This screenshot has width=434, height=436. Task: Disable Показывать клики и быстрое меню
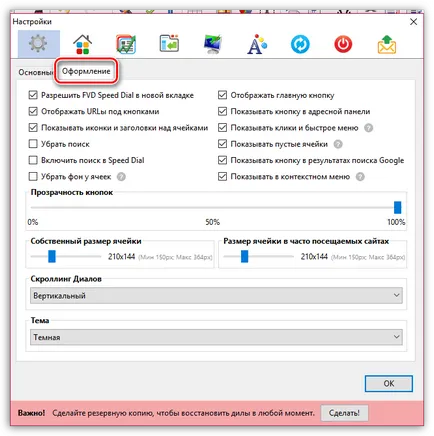(x=222, y=128)
